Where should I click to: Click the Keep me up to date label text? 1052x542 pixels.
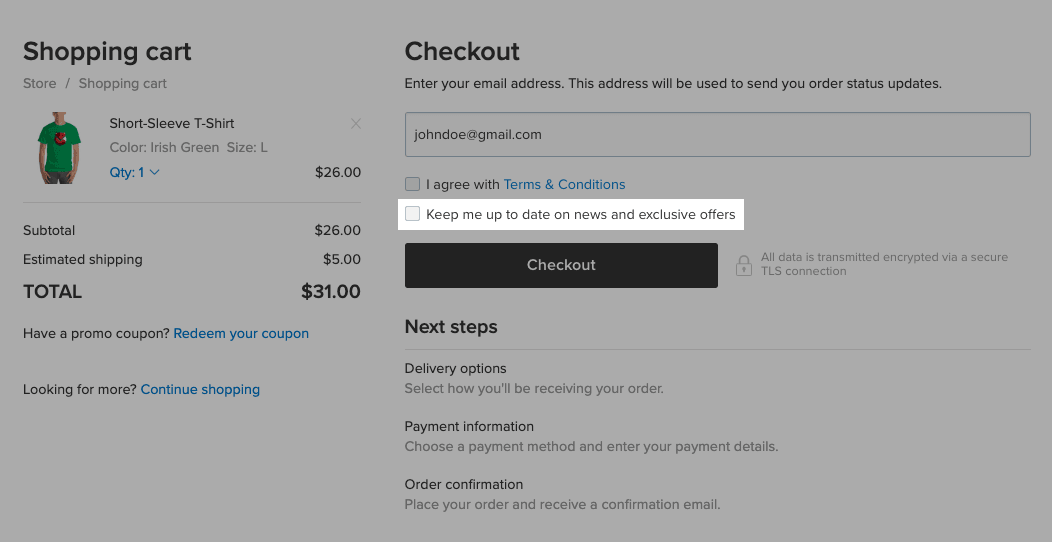pos(580,215)
